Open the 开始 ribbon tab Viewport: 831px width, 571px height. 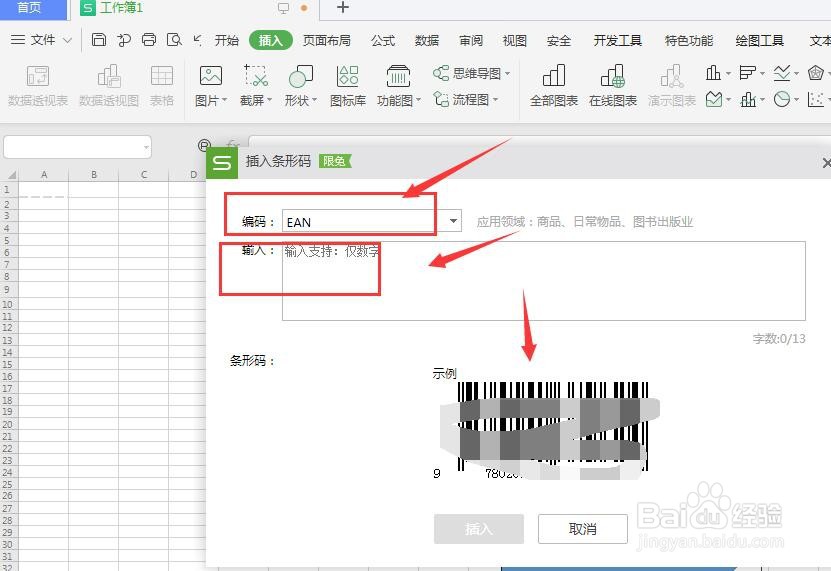[227, 40]
